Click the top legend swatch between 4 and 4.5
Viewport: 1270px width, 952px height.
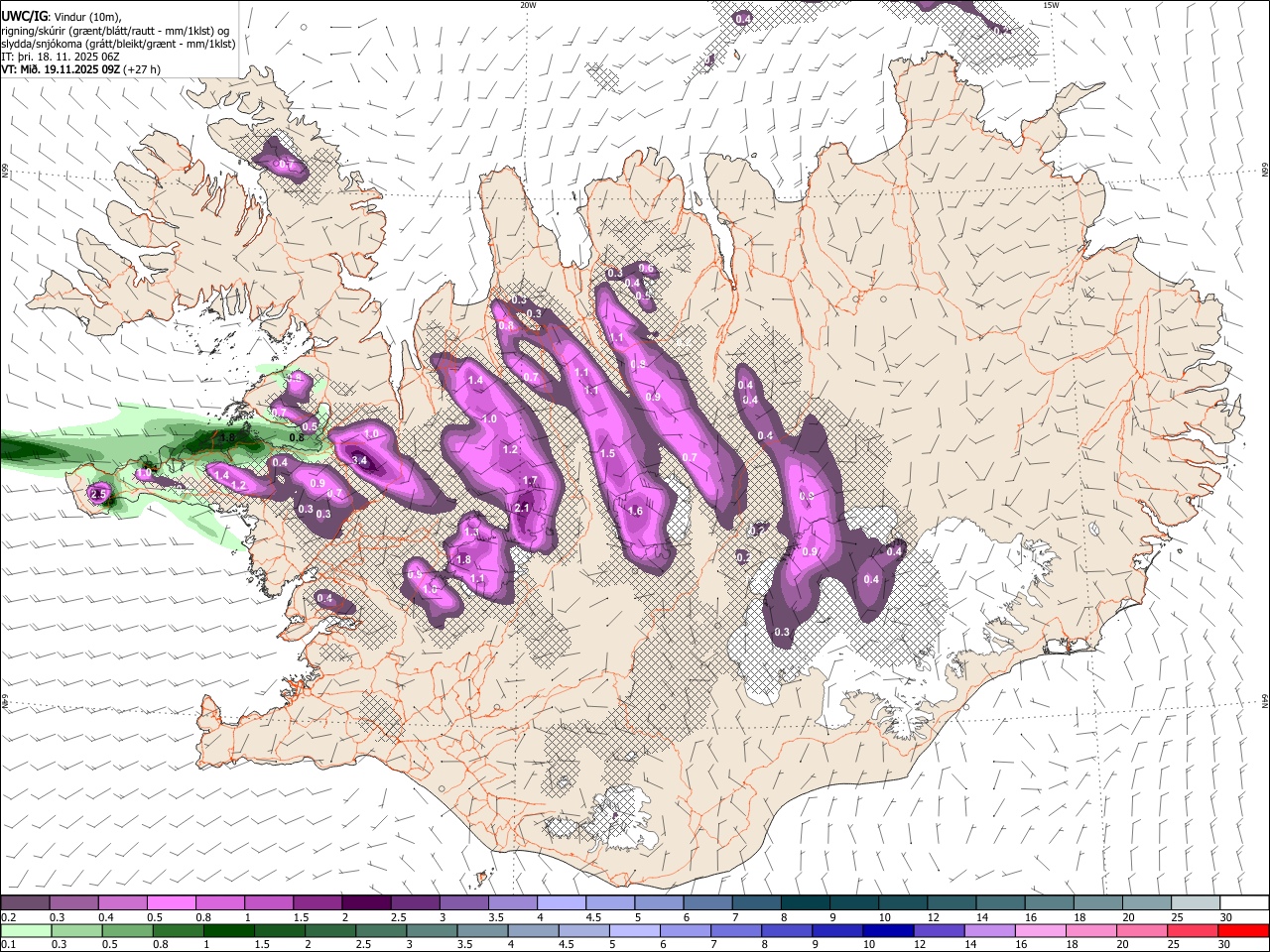point(562,902)
